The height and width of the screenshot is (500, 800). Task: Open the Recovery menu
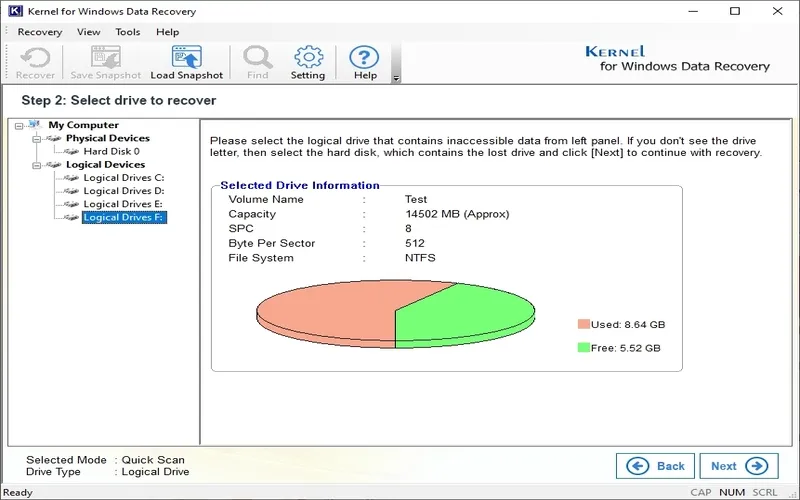pos(40,32)
